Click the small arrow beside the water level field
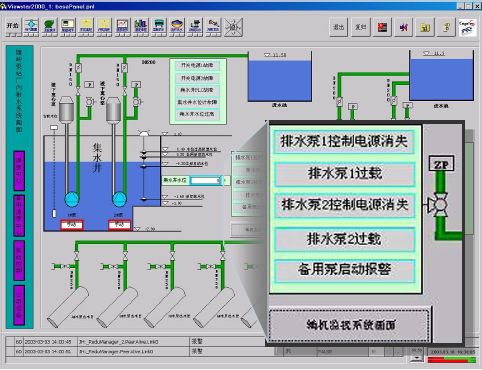This screenshot has width=482, height=370. coord(226,180)
